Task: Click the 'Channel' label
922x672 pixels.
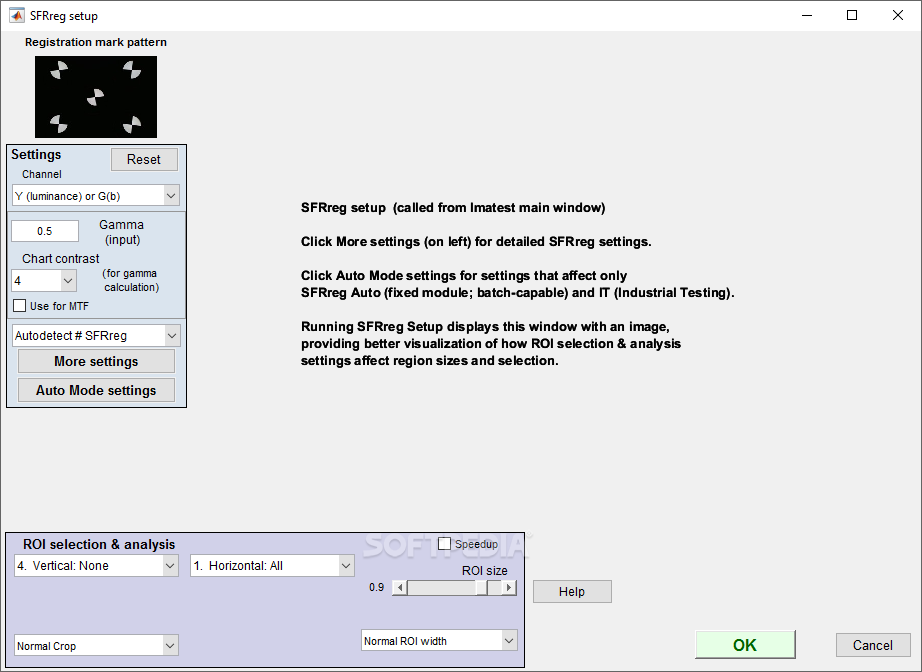Action: 42,175
